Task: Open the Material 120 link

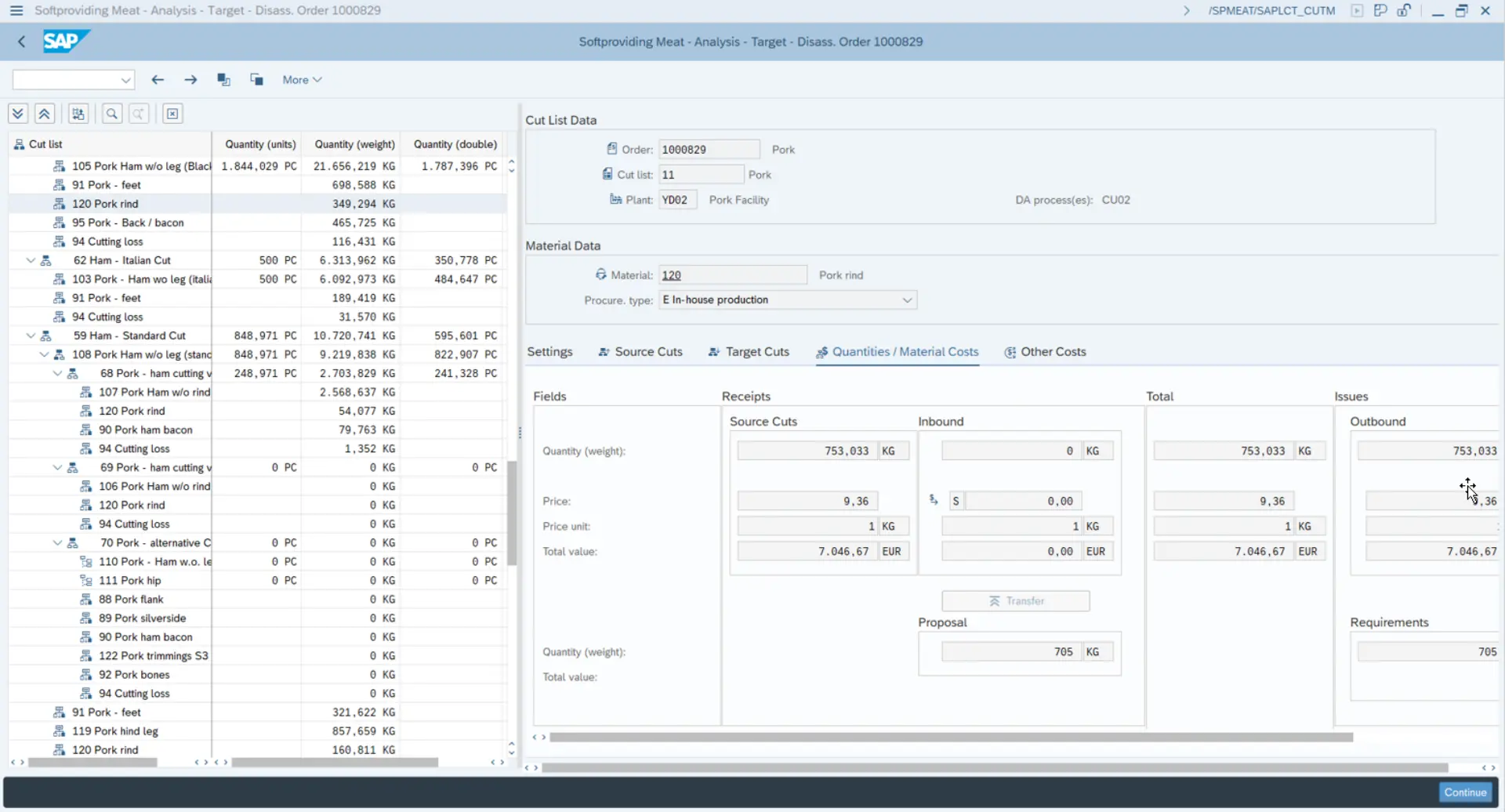Action: coord(672,275)
